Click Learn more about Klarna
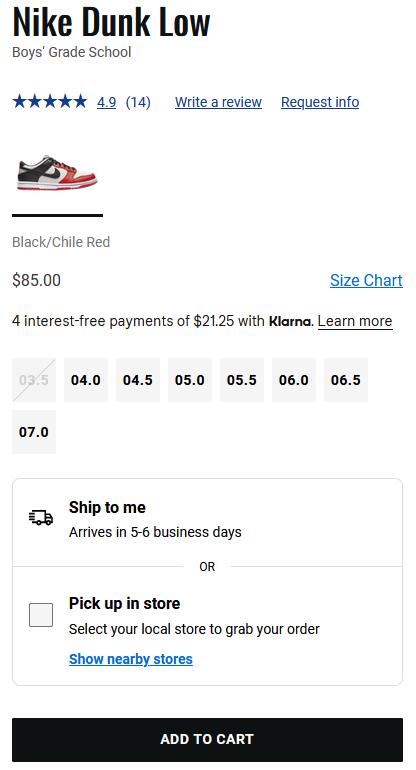This screenshot has height=770, width=416. click(355, 321)
